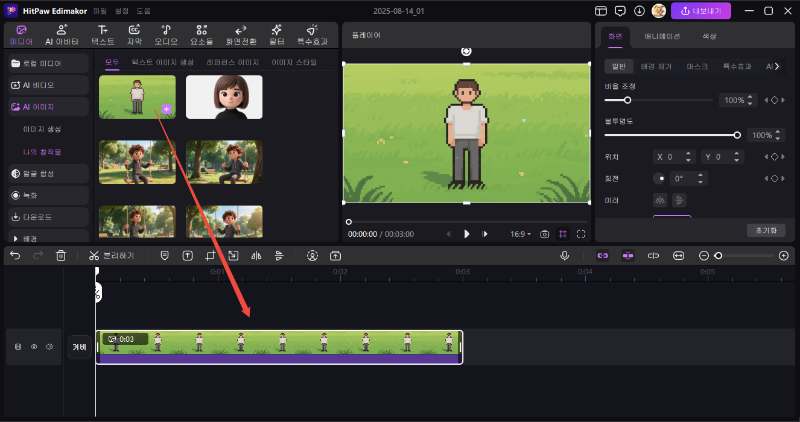Click the mirror flip icon
800x422 pixels.
(256, 256)
